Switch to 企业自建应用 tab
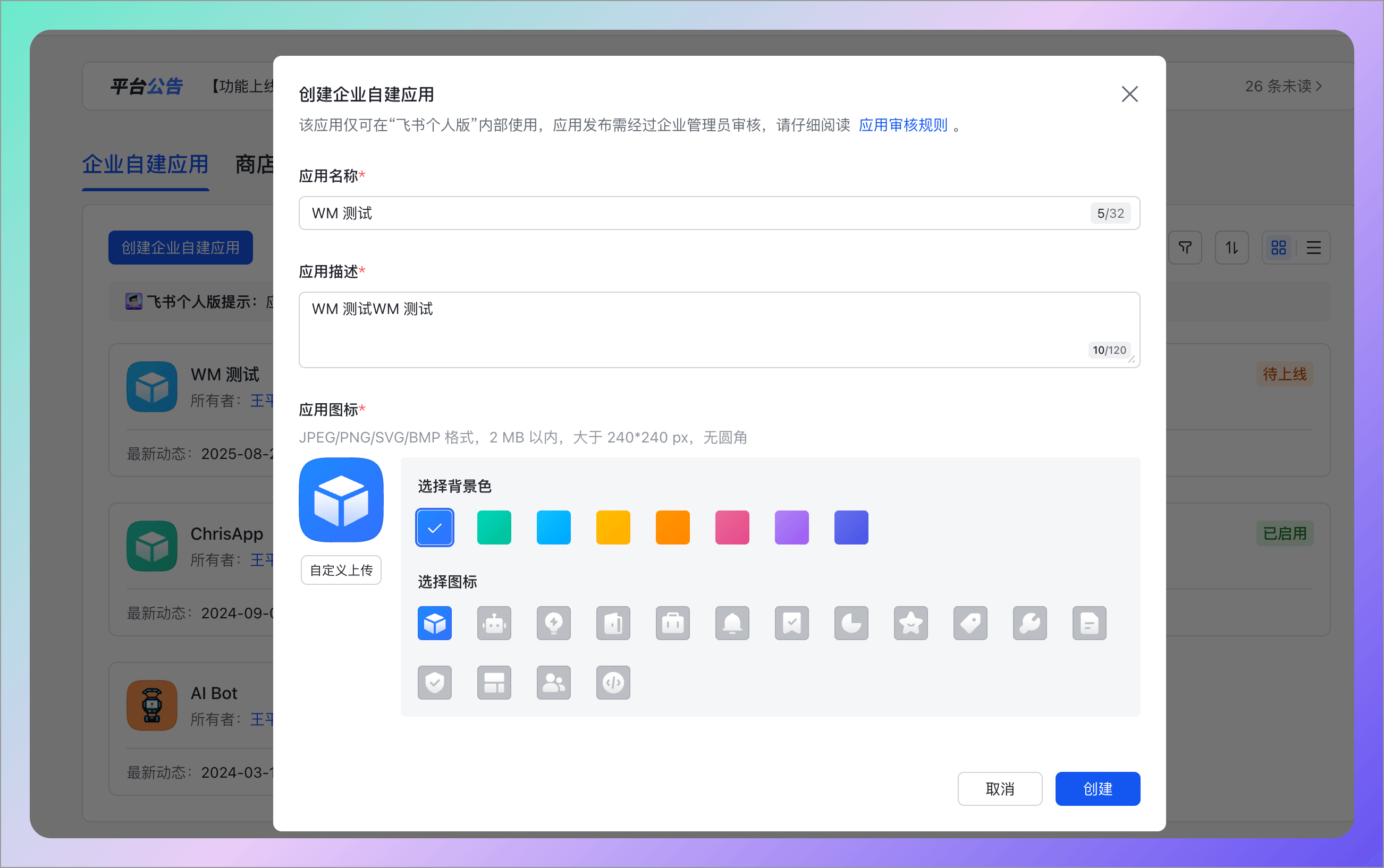This screenshot has width=1384, height=868. pyautogui.click(x=145, y=165)
